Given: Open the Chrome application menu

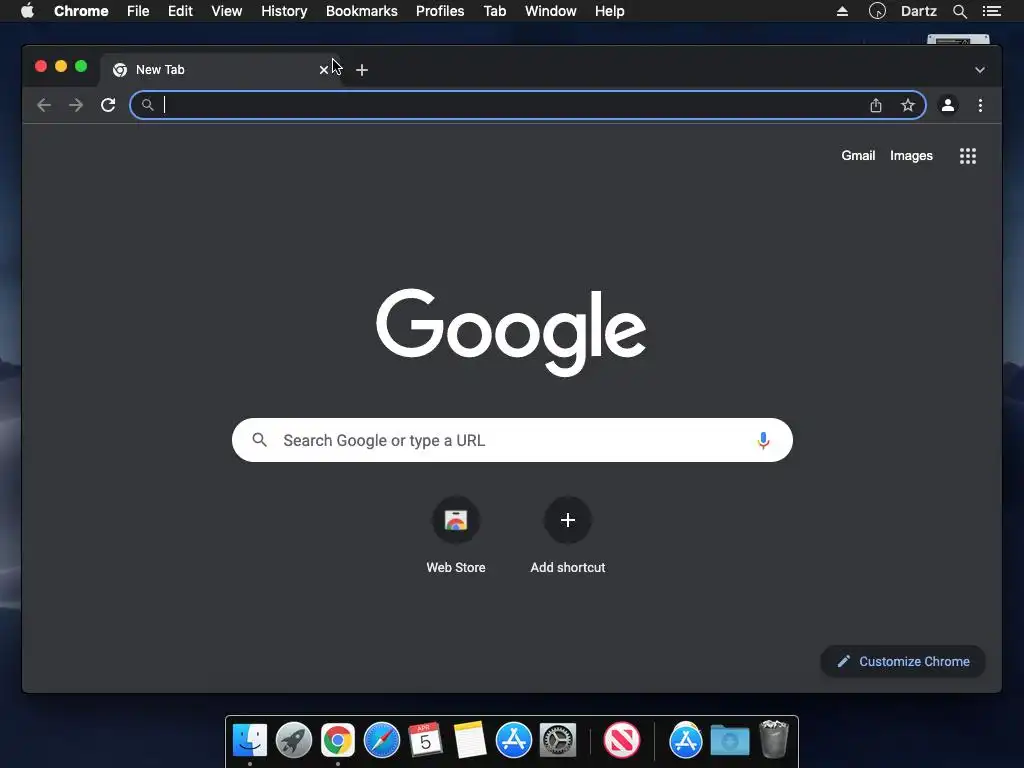Looking at the screenshot, I should pyautogui.click(x=81, y=11).
